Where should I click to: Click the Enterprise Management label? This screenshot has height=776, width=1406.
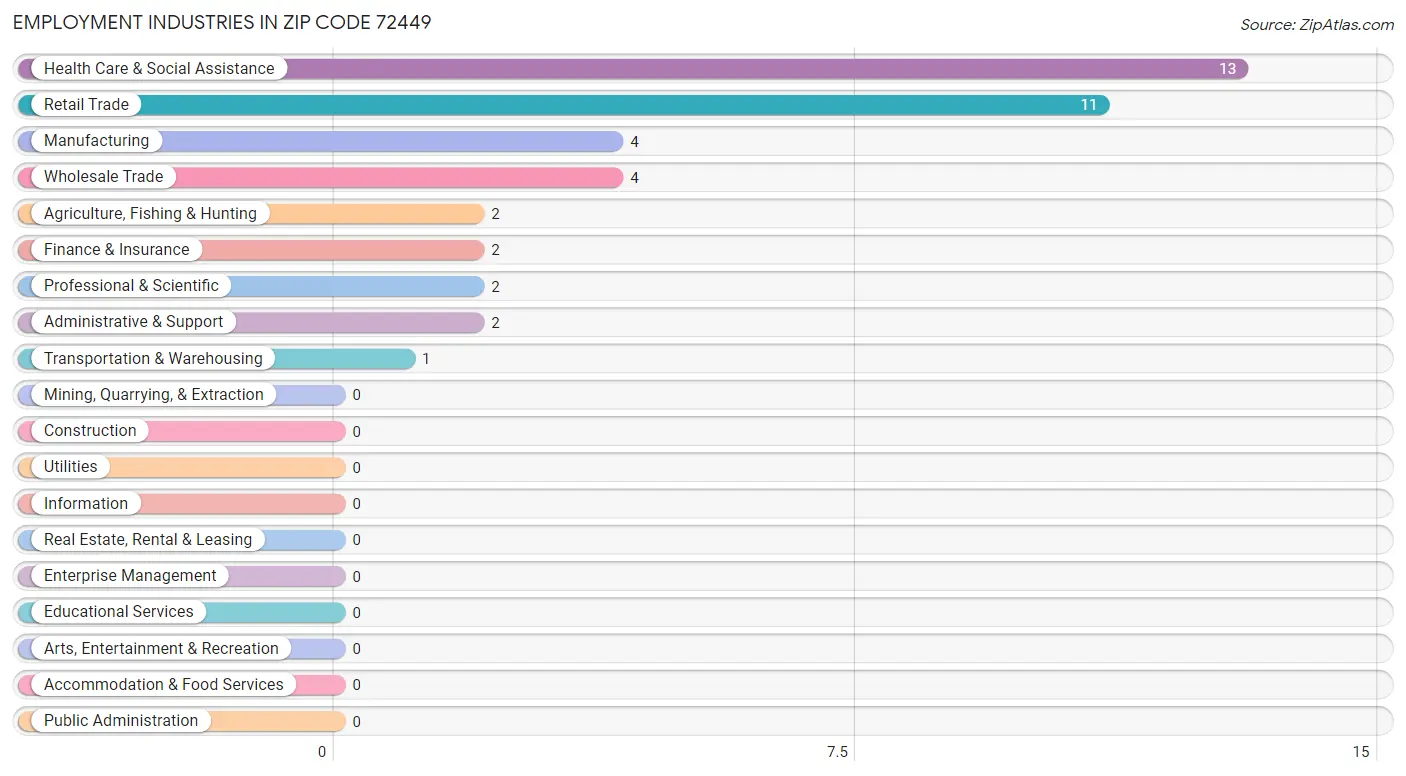pos(130,575)
